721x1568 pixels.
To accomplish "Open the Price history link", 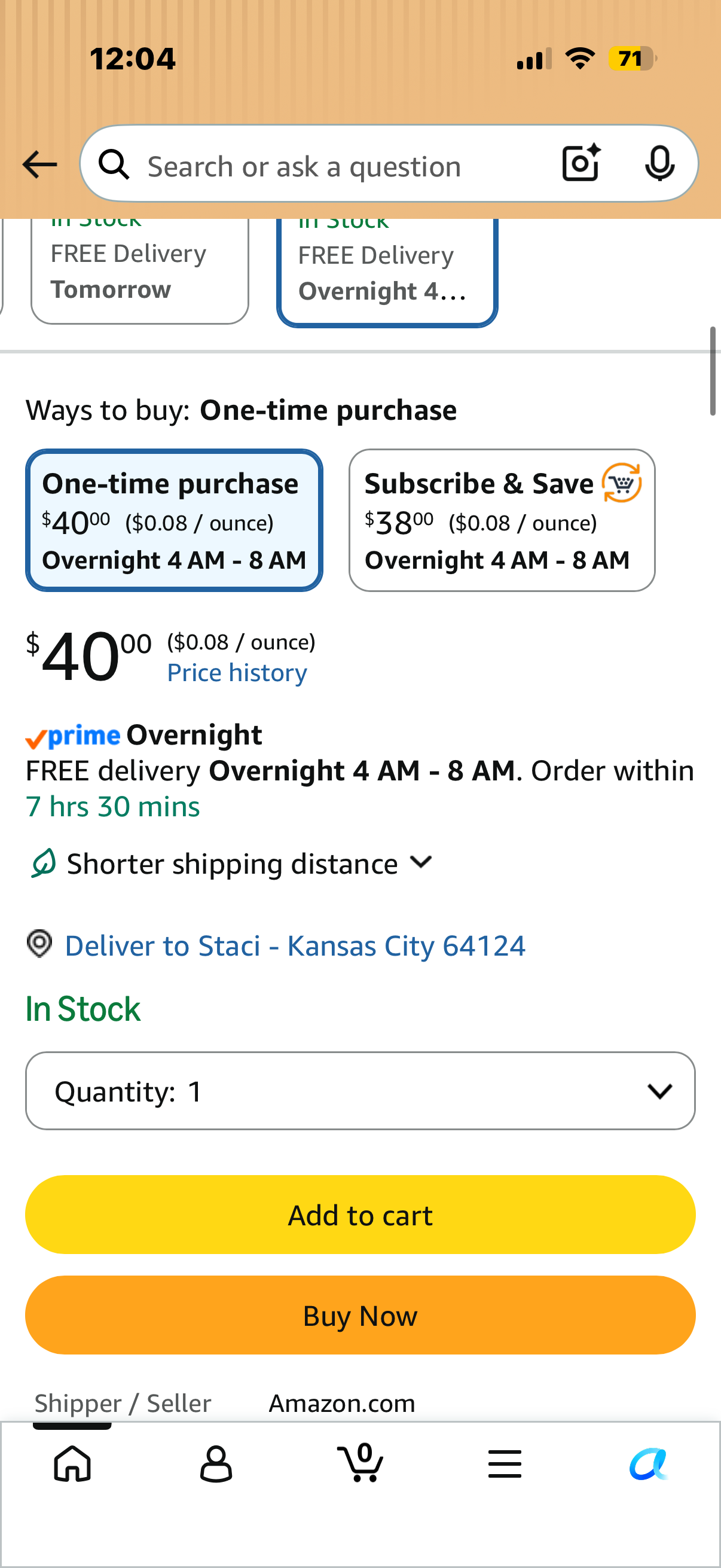I will [x=237, y=673].
